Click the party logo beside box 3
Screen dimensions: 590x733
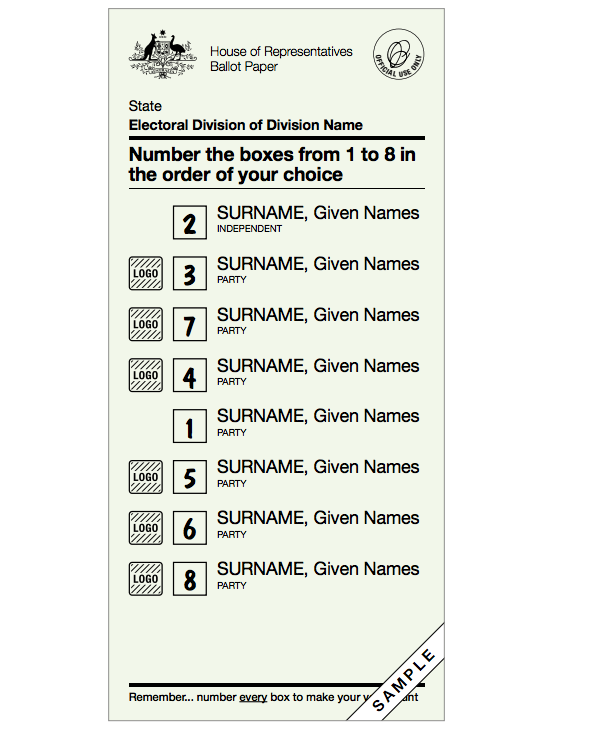click(x=146, y=273)
